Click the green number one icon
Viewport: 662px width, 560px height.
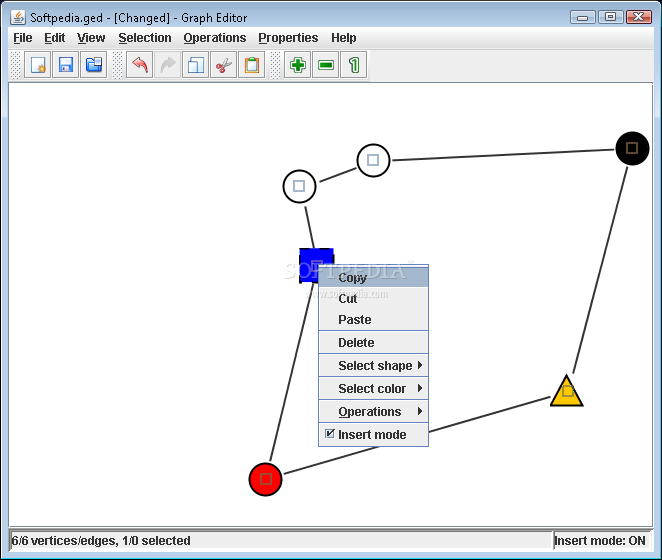click(x=354, y=65)
